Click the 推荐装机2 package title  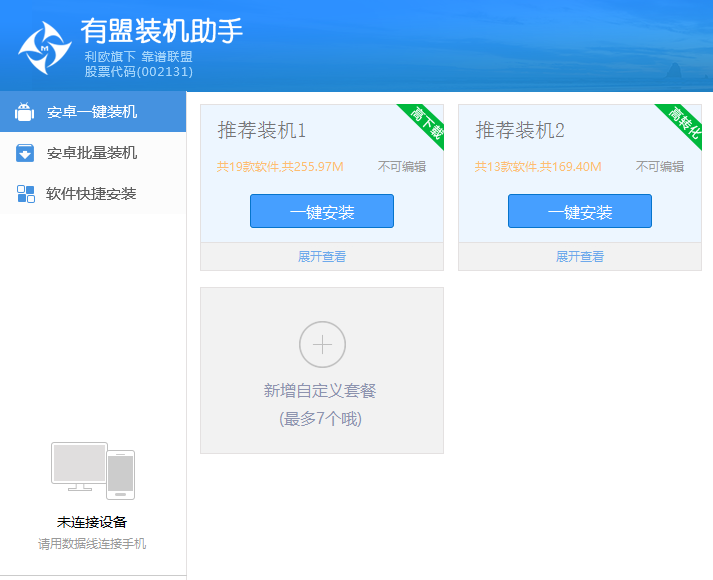520,131
